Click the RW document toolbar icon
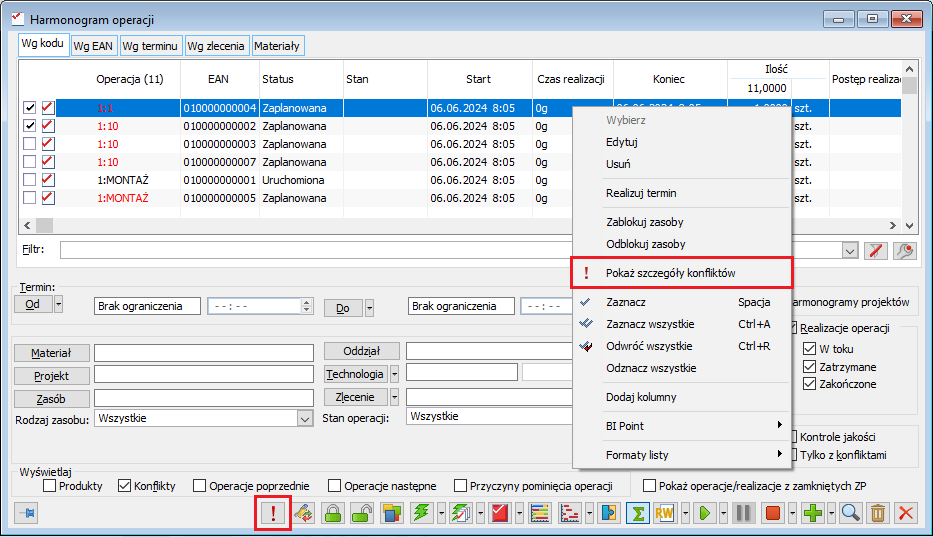 (x=665, y=513)
